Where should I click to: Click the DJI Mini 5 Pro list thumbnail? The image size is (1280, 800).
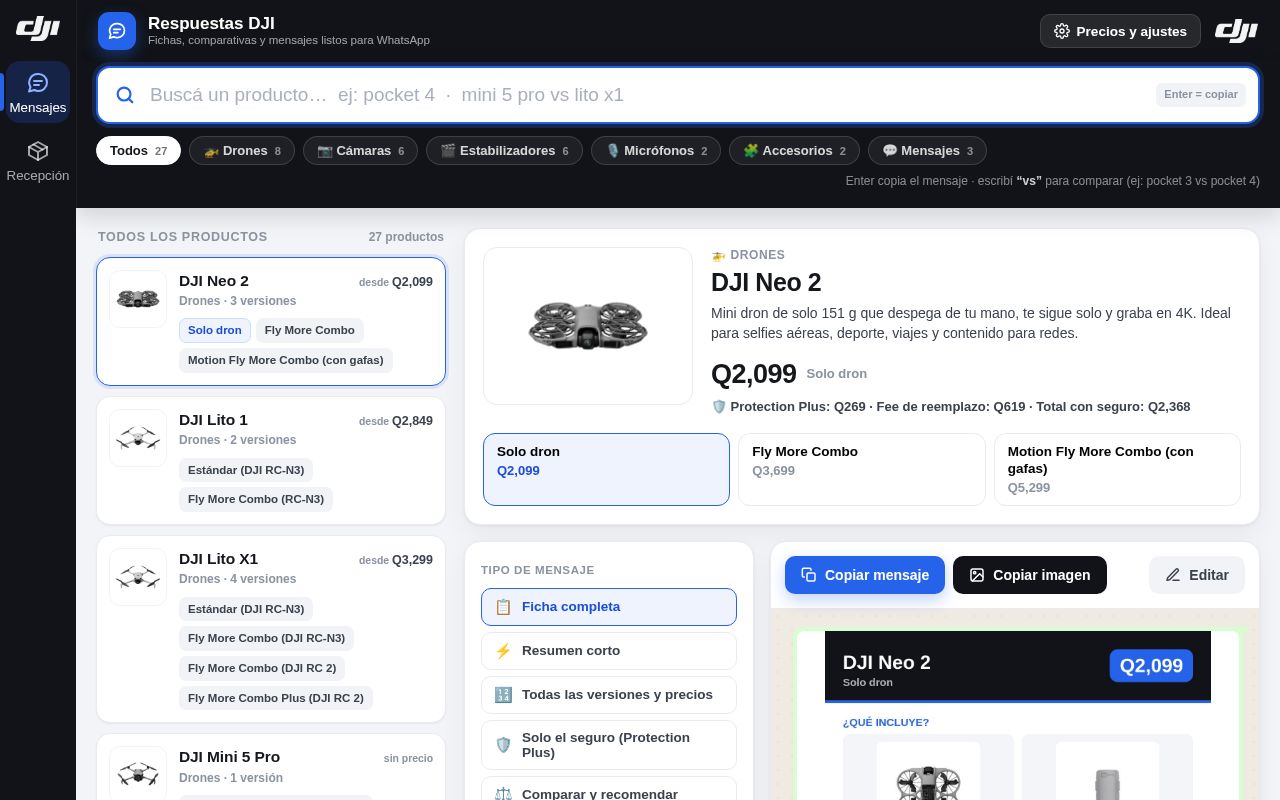pyautogui.click(x=138, y=774)
